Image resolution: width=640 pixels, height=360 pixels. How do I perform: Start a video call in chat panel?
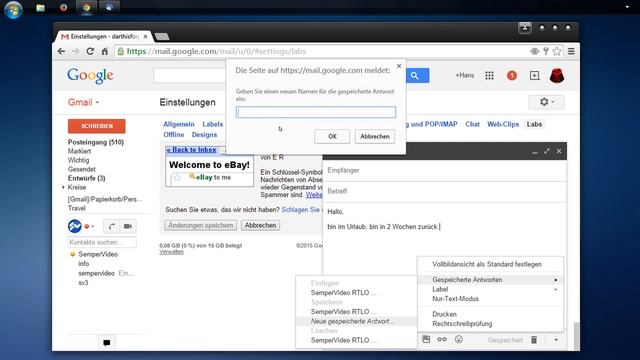tap(128, 226)
